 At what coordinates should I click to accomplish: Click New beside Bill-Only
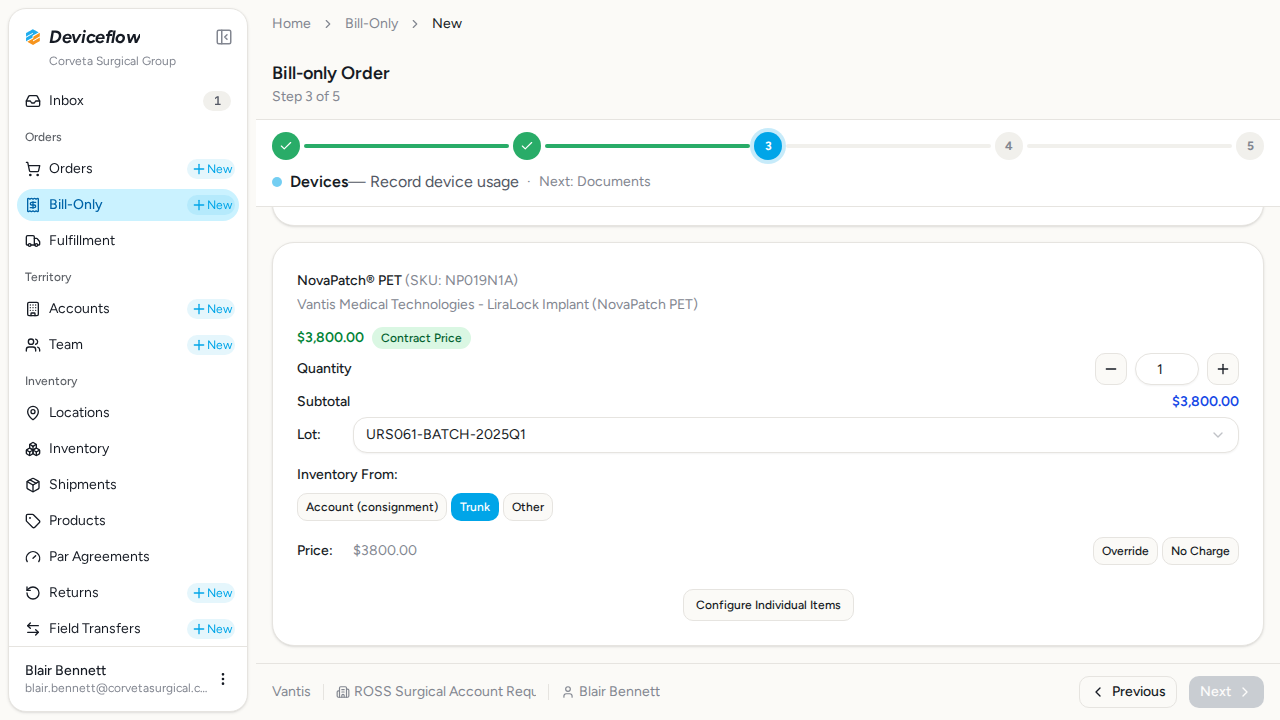click(x=212, y=205)
